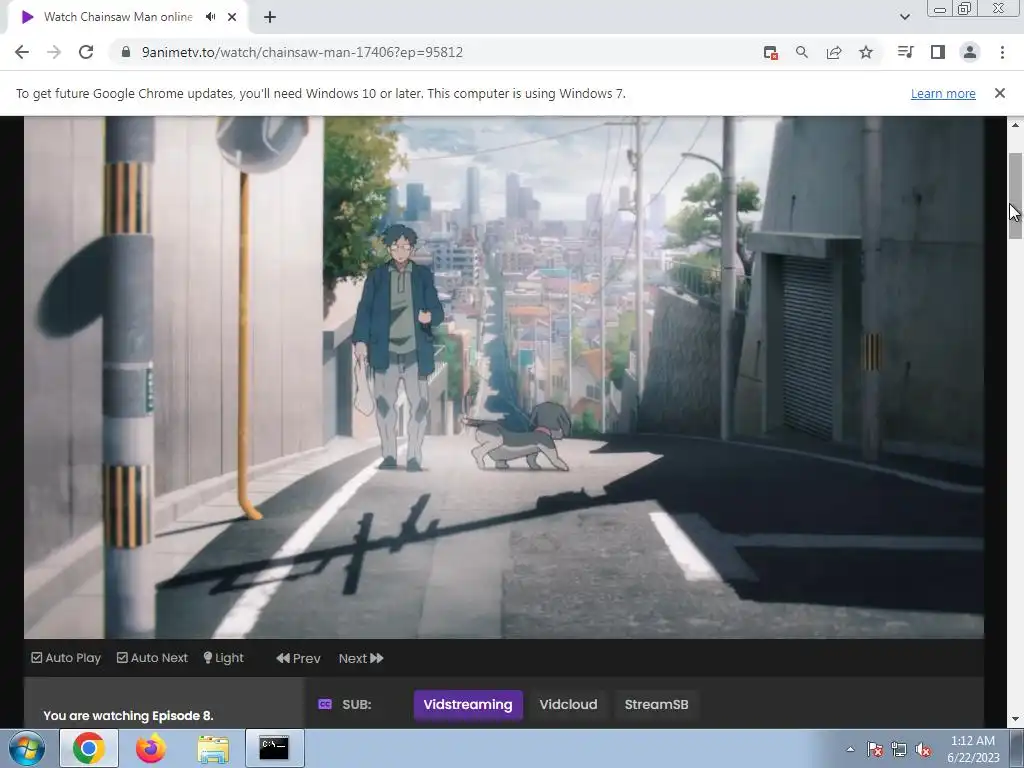Dismiss the Chrome update notification bar
This screenshot has height=768, width=1024.
1000,93
